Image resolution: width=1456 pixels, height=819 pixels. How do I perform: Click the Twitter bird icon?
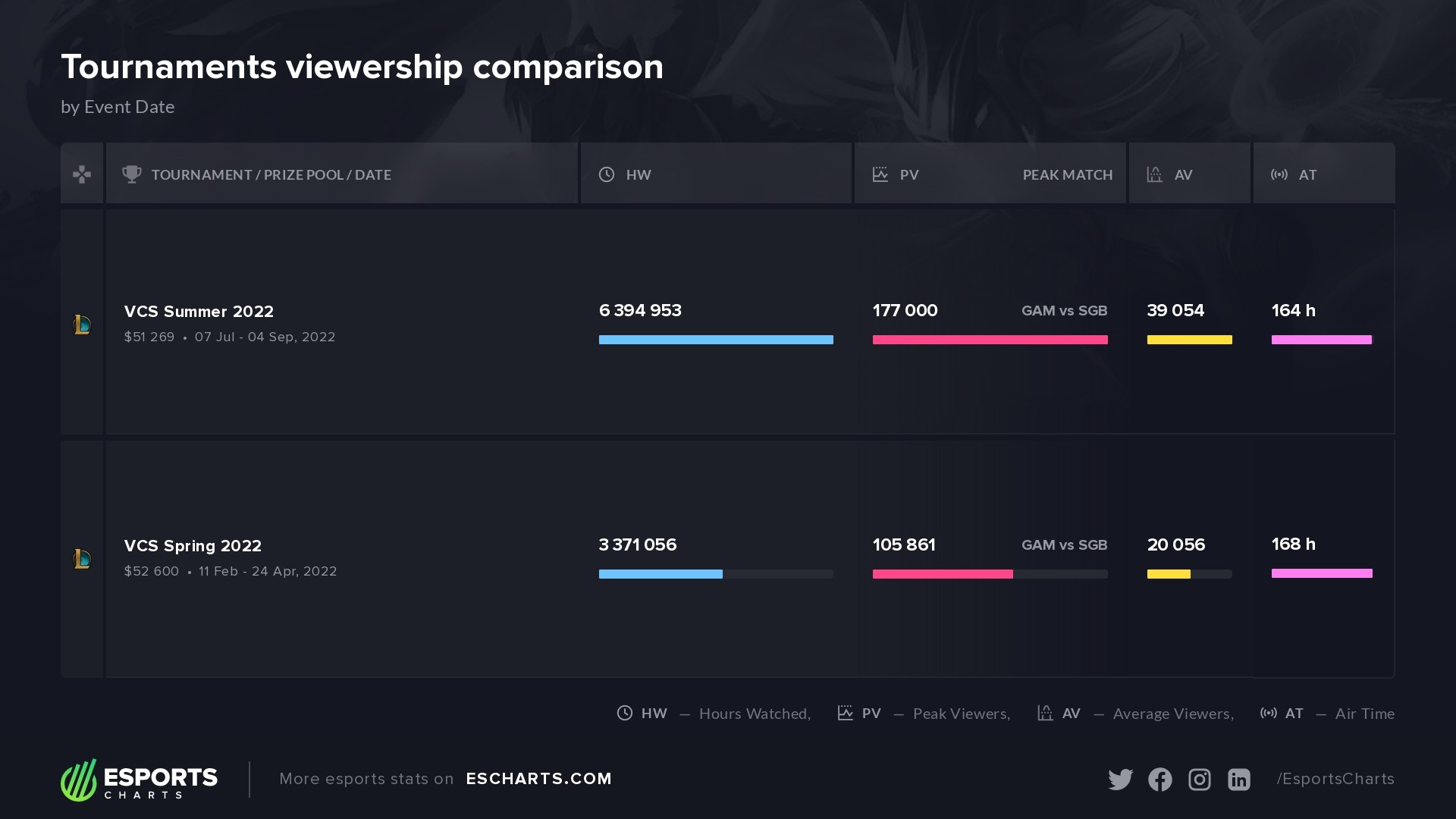tap(1120, 780)
